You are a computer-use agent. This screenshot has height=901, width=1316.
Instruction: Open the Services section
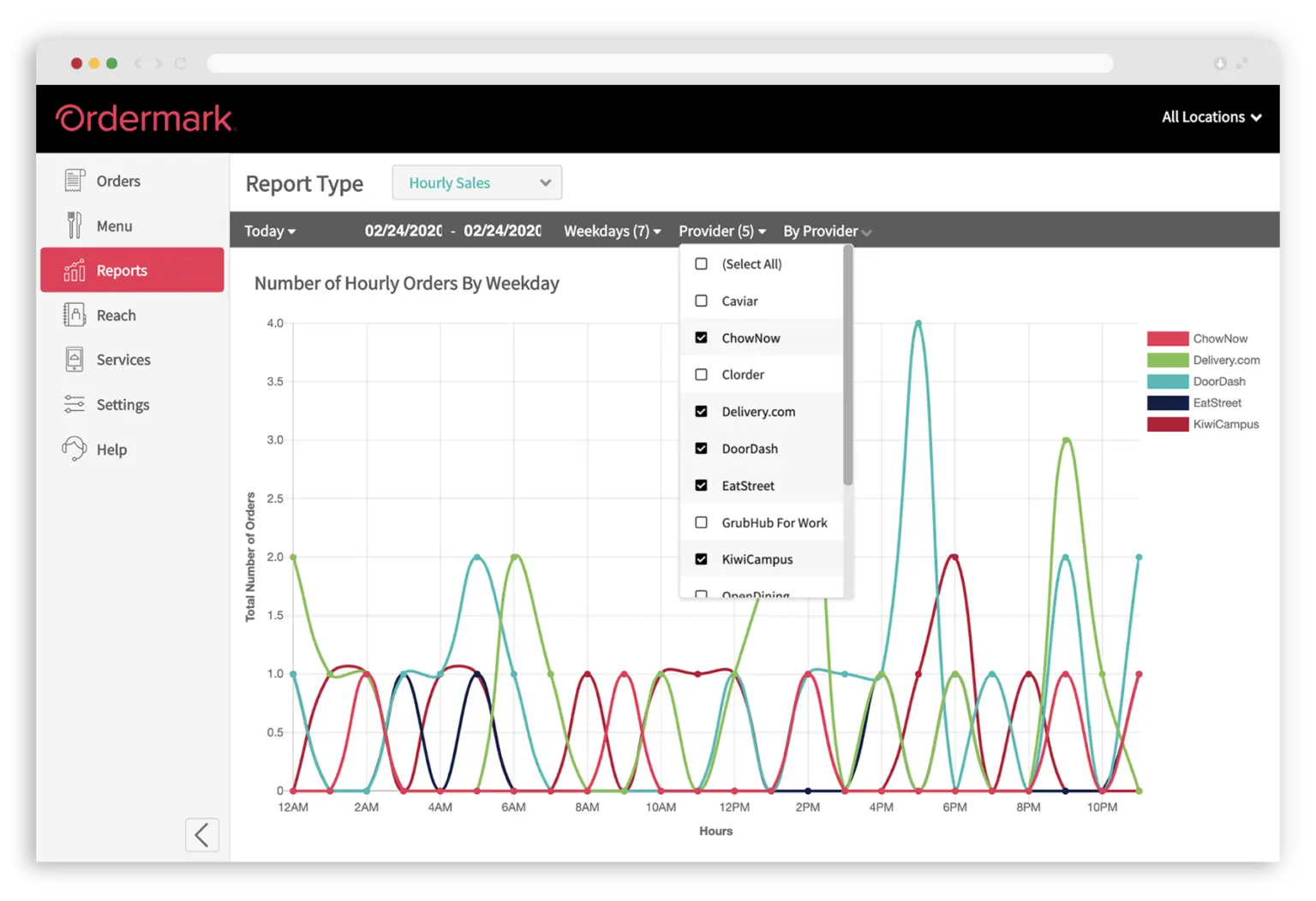pyautogui.click(x=132, y=360)
